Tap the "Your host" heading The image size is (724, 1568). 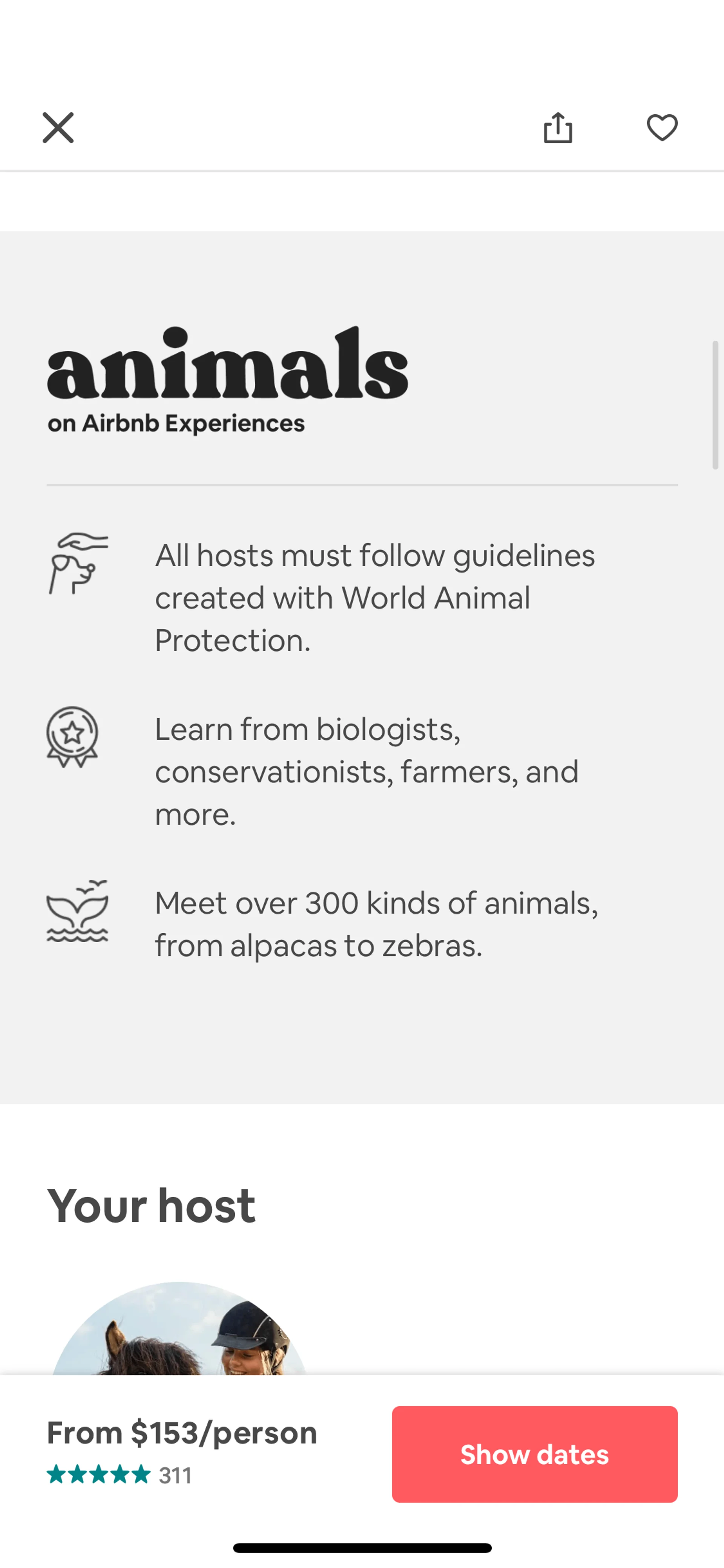click(152, 1206)
